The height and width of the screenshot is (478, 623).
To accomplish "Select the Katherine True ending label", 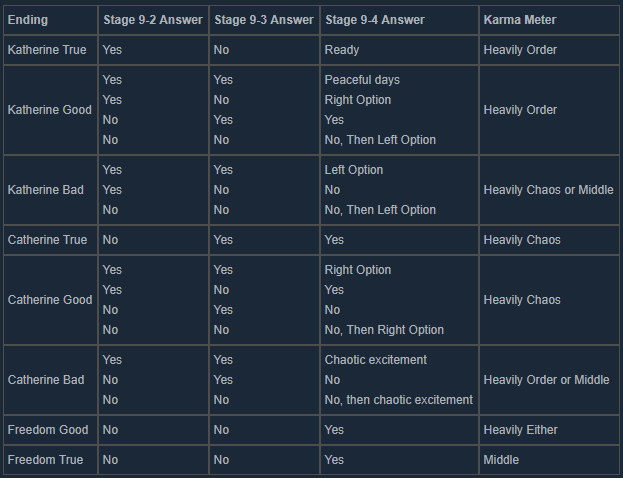I will pos(47,50).
